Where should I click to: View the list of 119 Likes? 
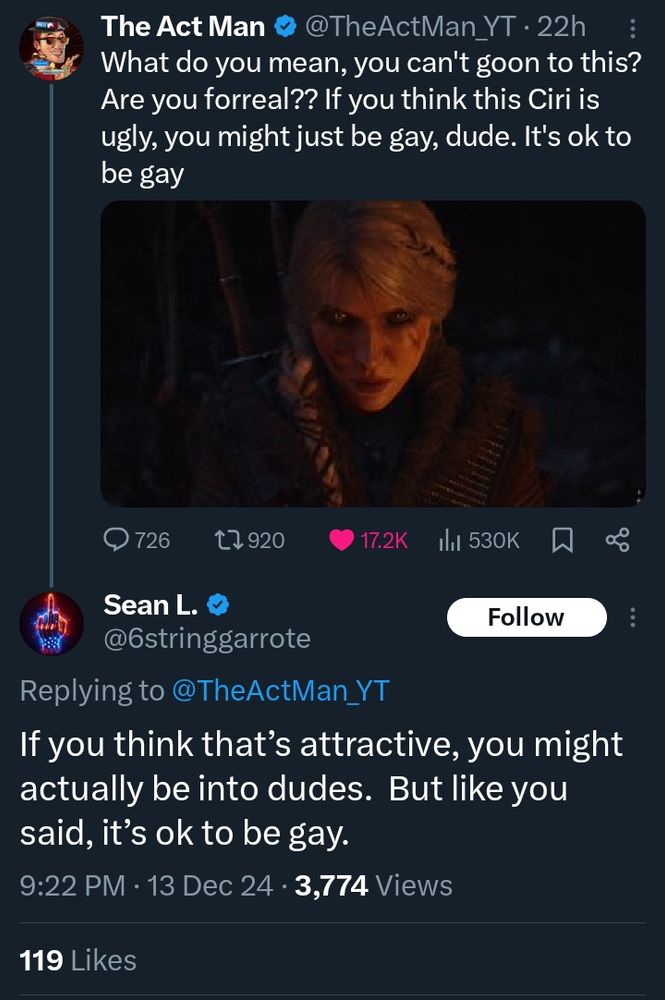[x=78, y=961]
